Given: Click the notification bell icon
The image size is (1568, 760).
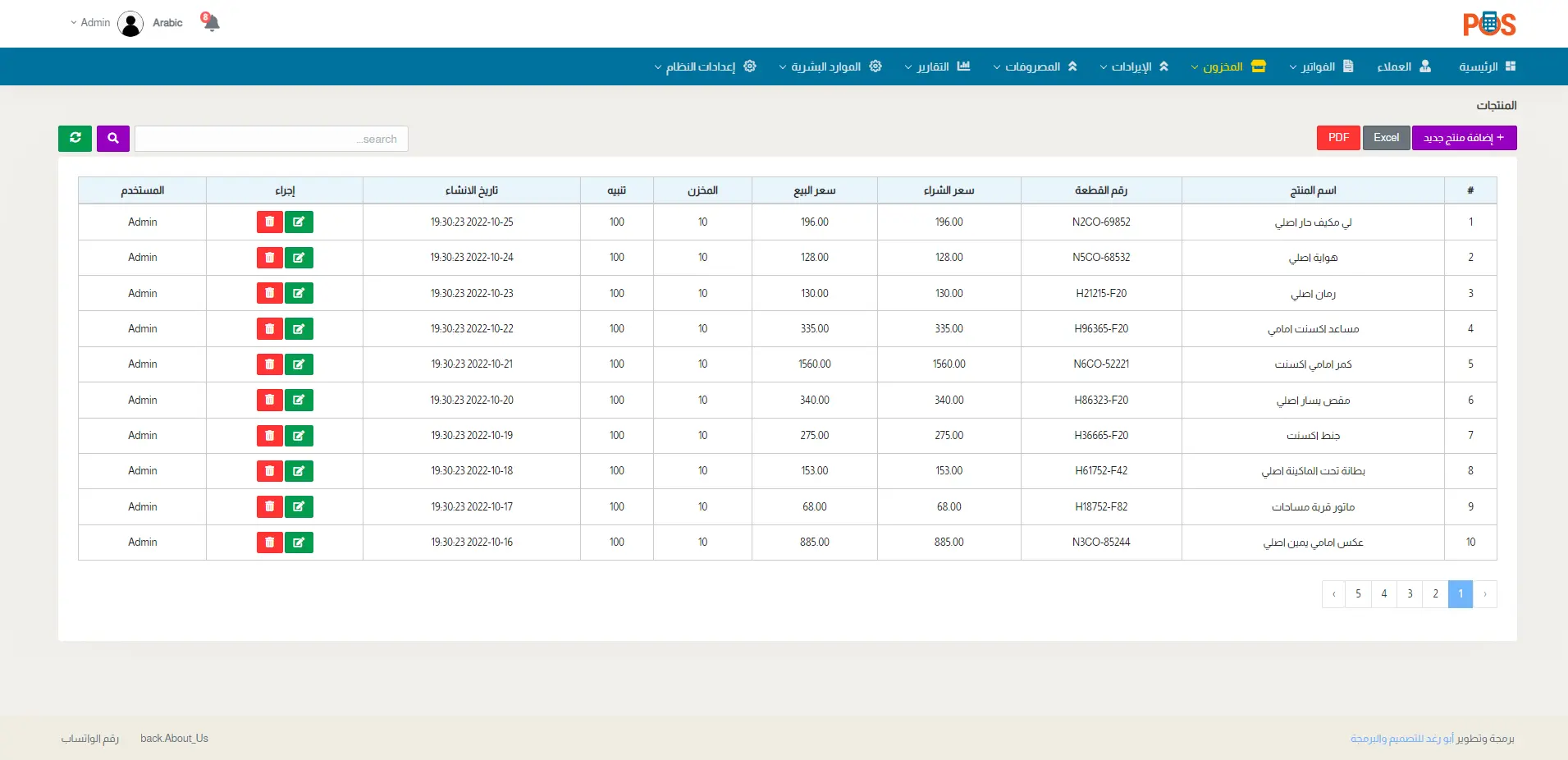Looking at the screenshot, I should [x=211, y=23].
